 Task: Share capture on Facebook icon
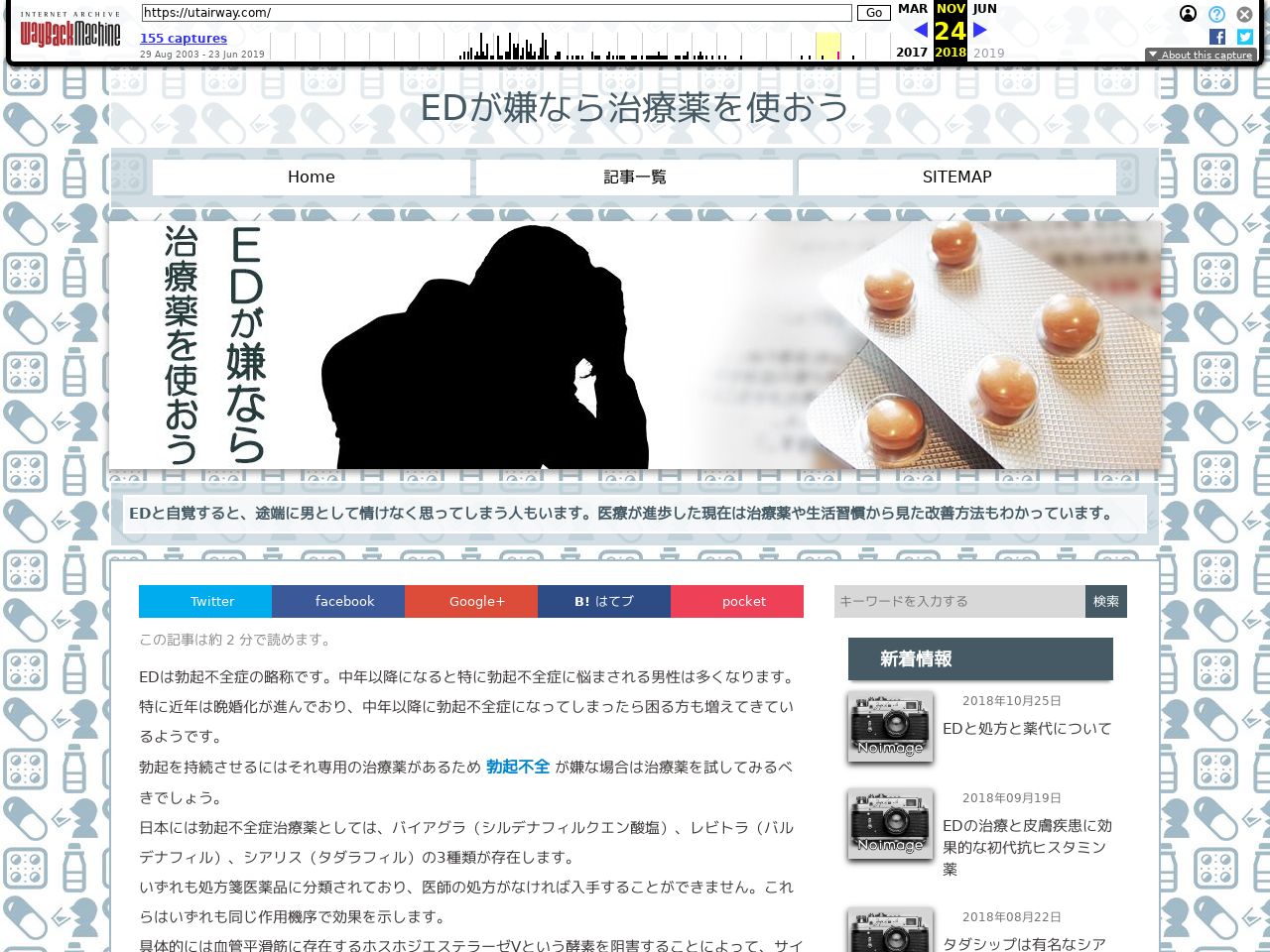[x=1217, y=37]
